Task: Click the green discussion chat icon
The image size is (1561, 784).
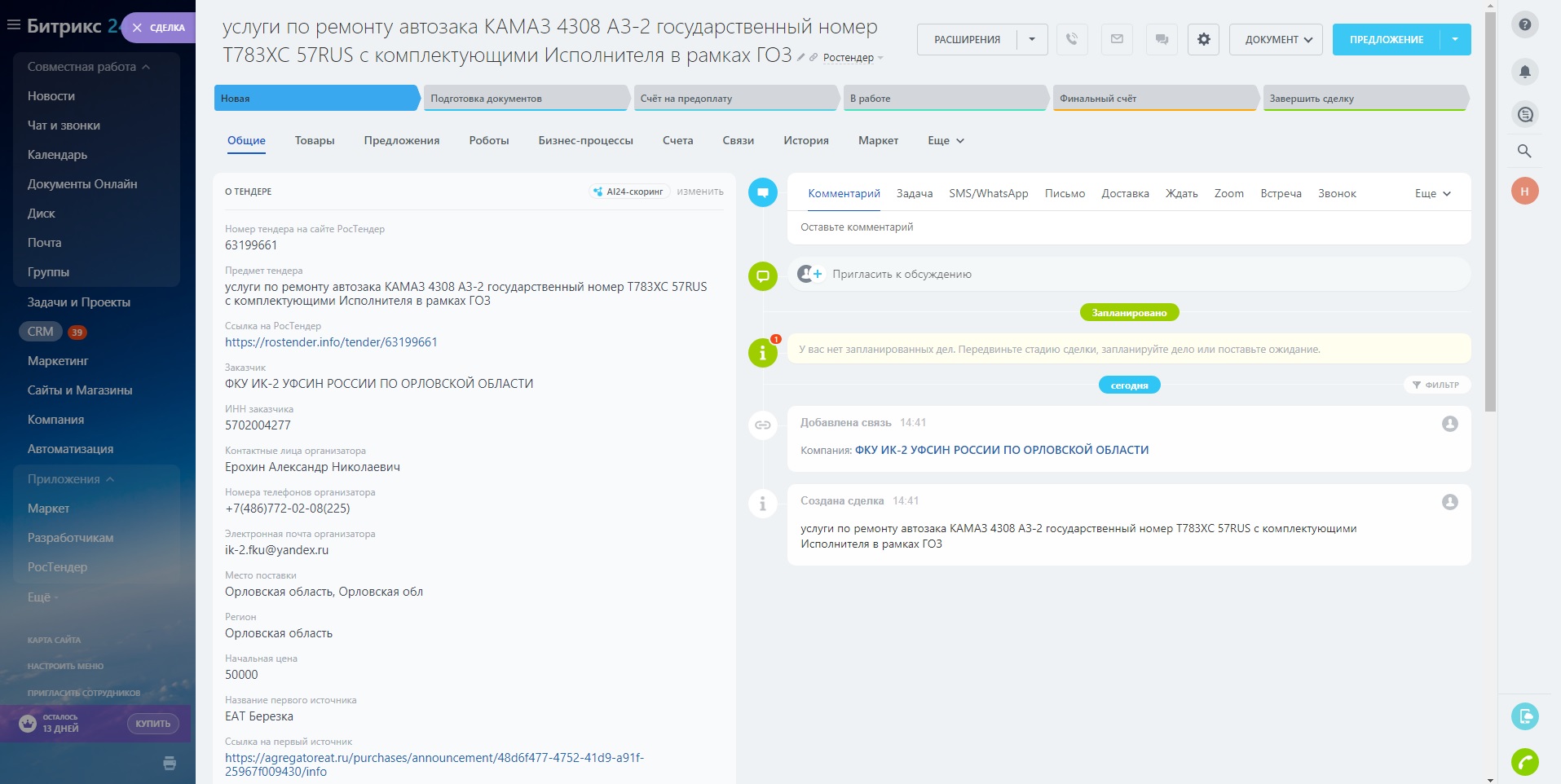Action: (763, 275)
